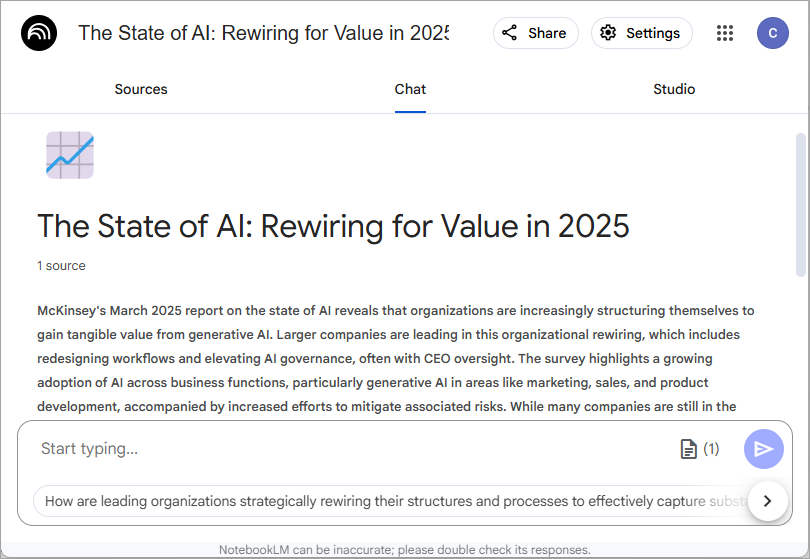Open the Google apps grid
The image size is (810, 559).
tap(725, 33)
